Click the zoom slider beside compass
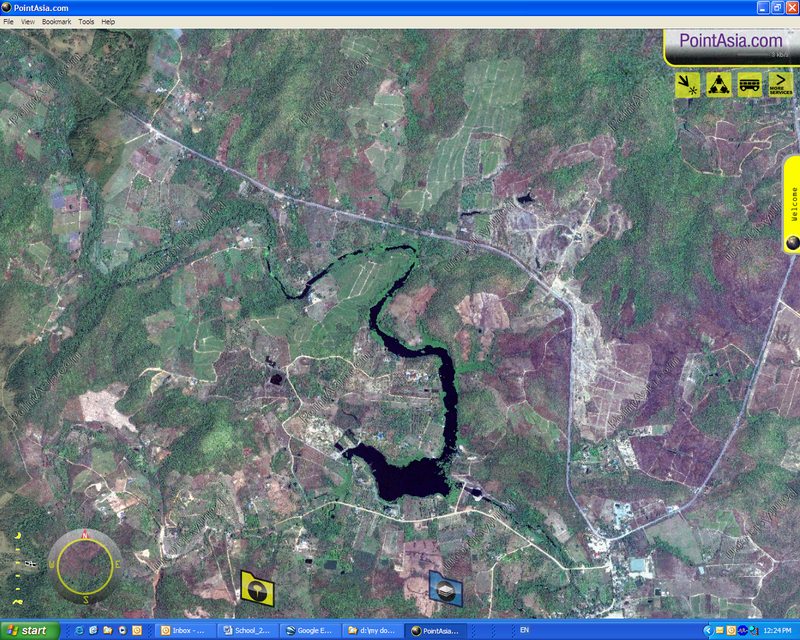The image size is (800, 640). (17, 565)
